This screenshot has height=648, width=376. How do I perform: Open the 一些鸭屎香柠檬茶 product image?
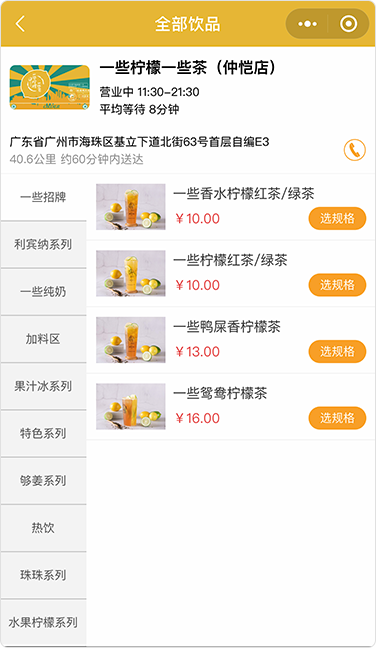tap(131, 340)
